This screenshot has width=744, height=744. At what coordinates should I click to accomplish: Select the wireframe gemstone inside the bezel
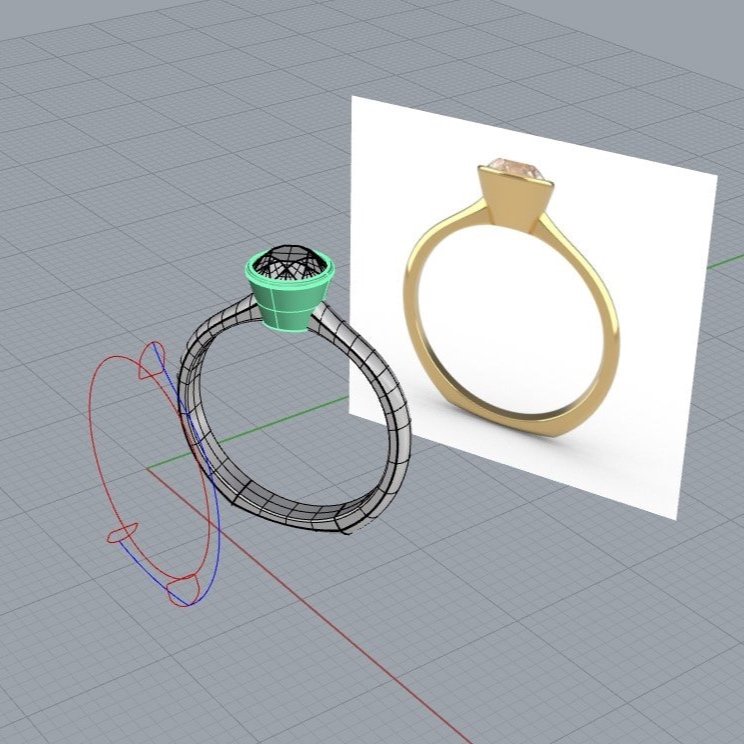coord(289,261)
